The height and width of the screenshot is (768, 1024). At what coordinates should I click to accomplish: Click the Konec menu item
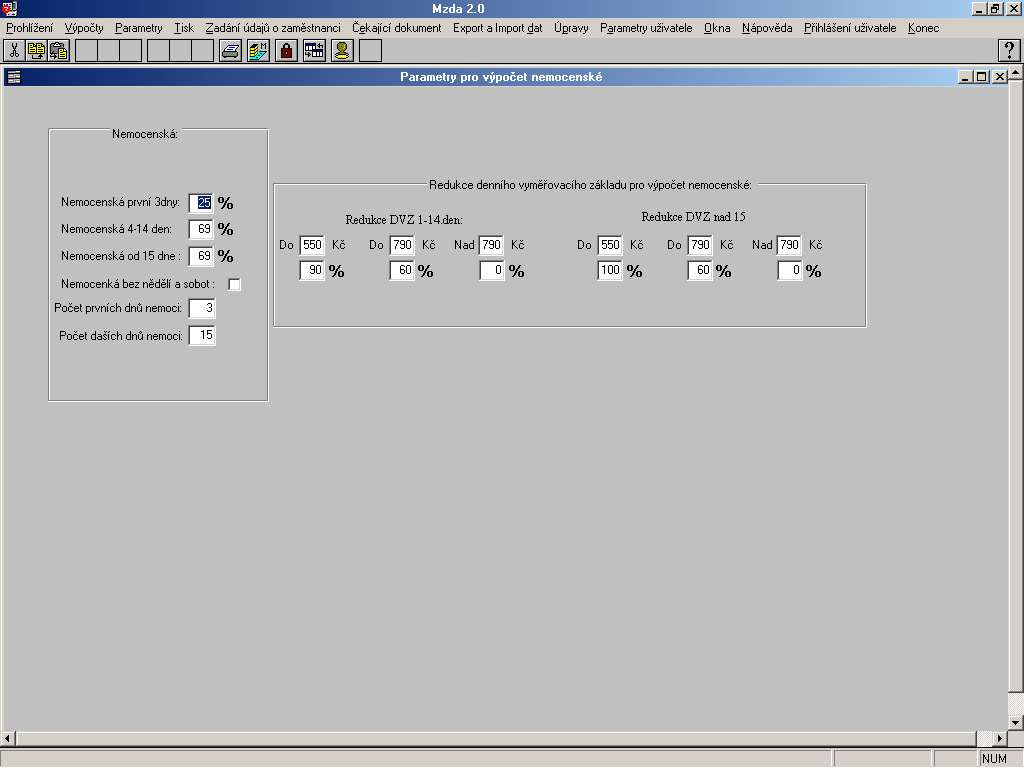click(923, 28)
